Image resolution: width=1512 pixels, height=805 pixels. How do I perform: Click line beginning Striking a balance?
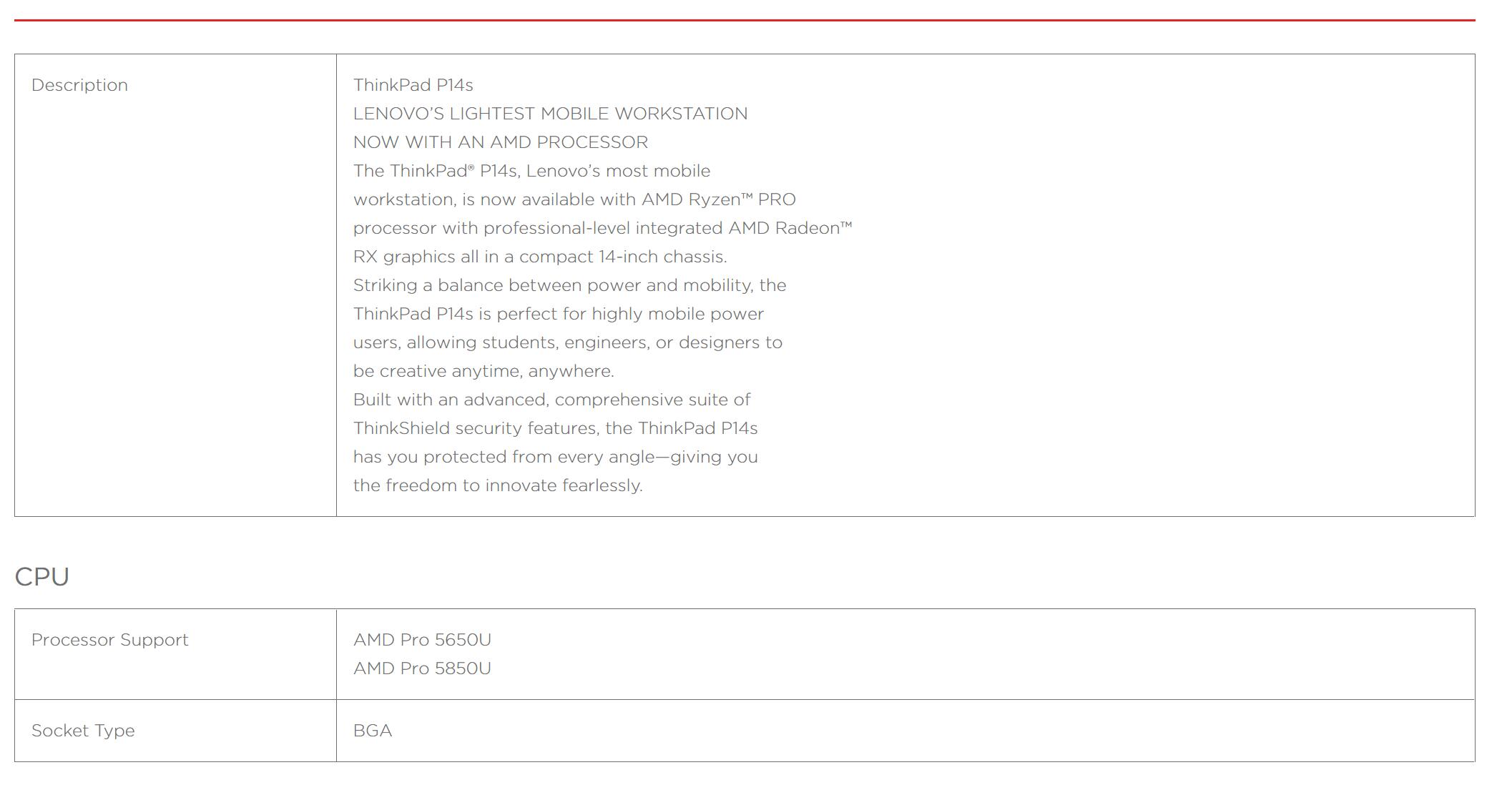pyautogui.click(x=569, y=285)
